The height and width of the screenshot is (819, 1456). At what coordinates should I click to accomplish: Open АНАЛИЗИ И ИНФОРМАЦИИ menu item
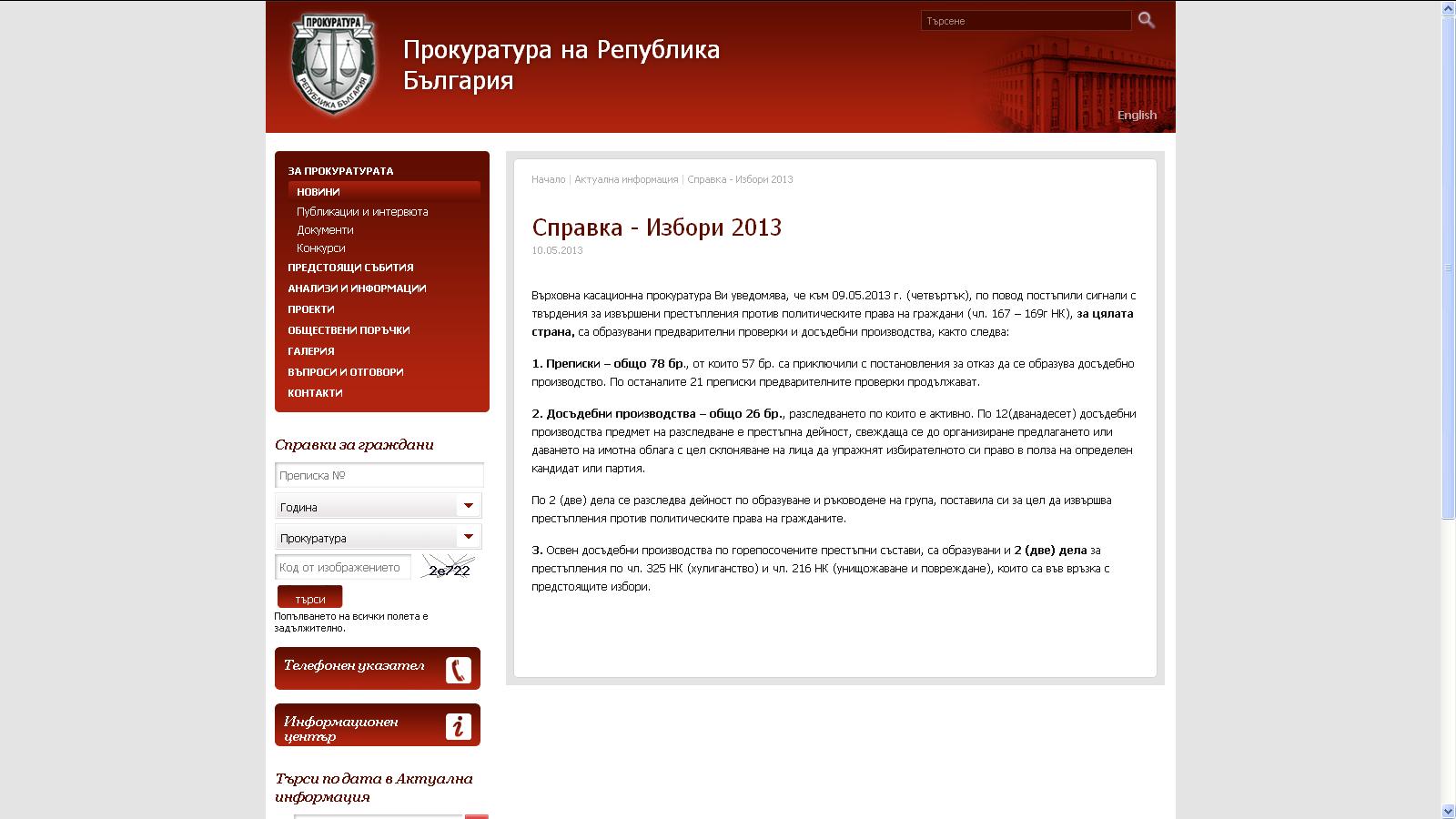tap(357, 288)
